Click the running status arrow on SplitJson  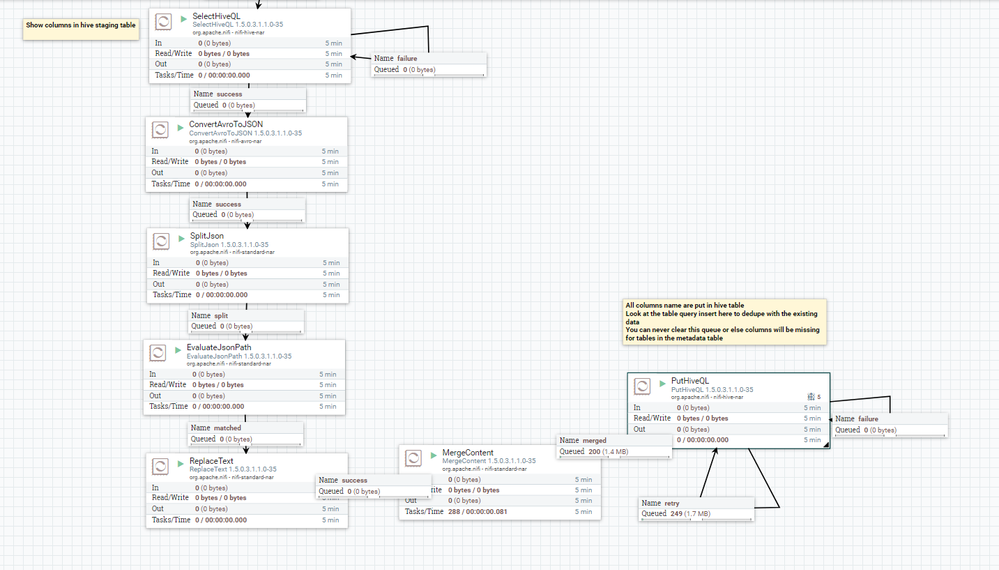click(182, 238)
